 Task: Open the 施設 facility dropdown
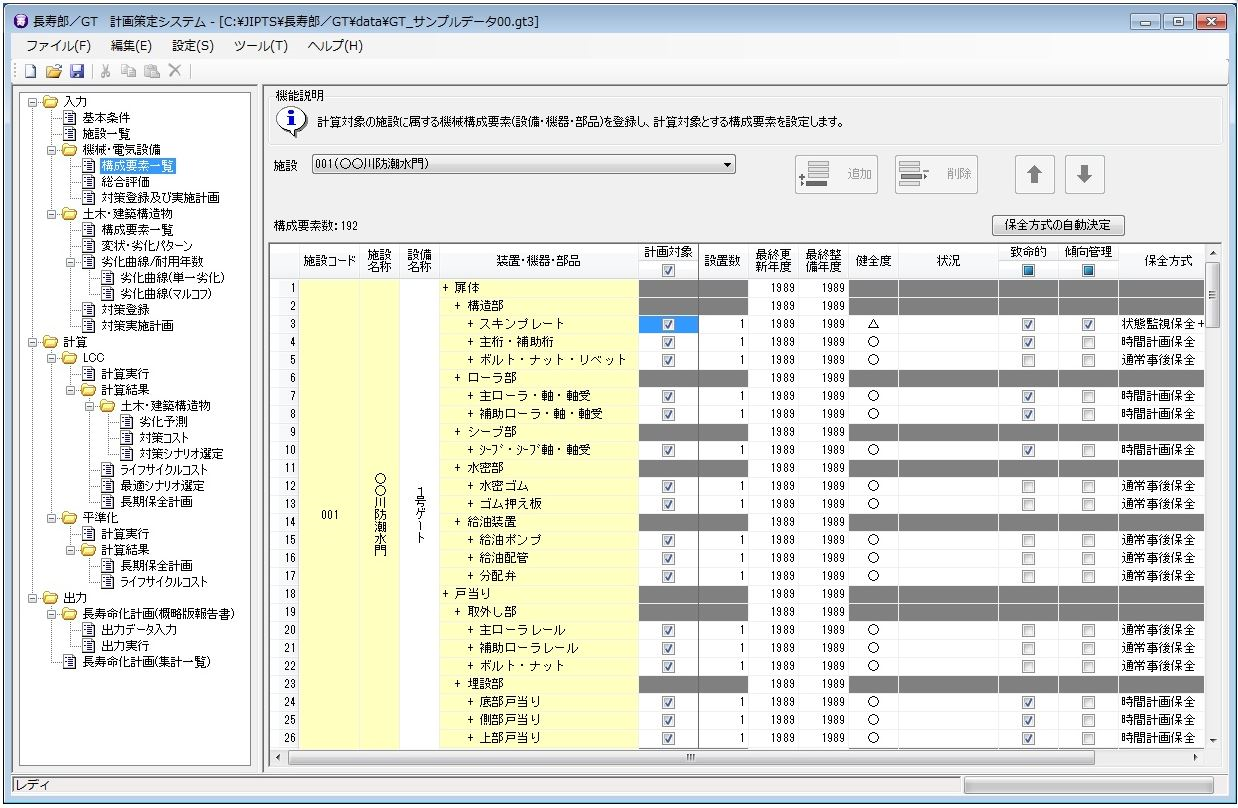[x=727, y=164]
